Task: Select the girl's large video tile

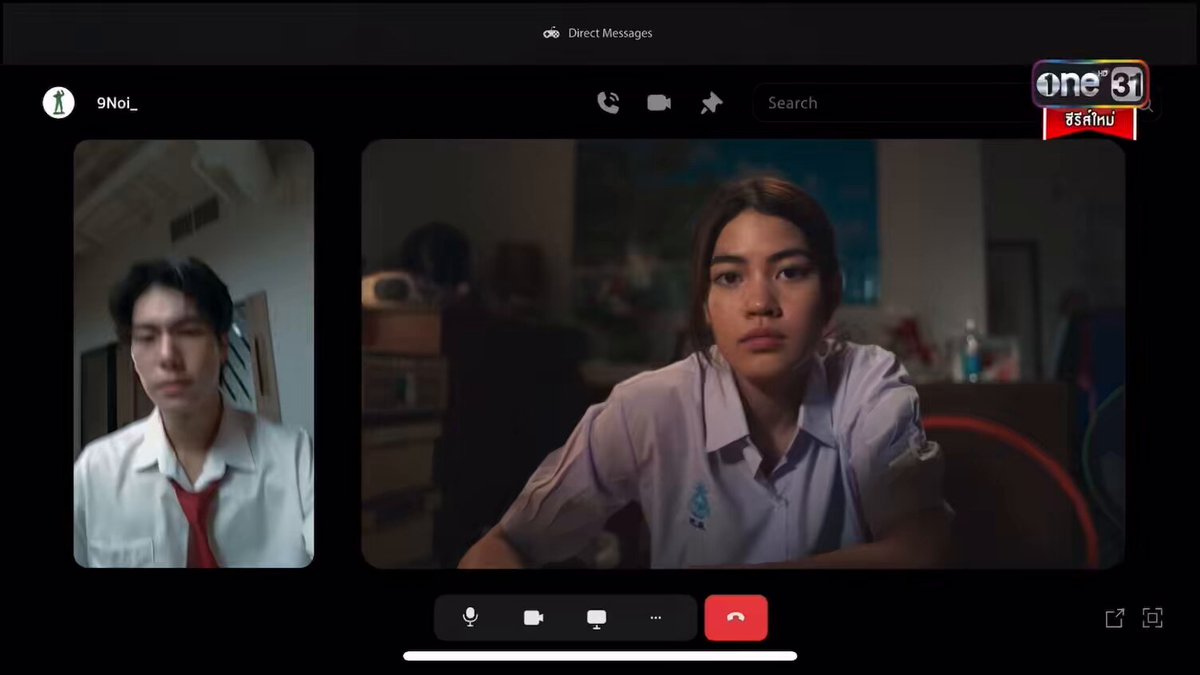Action: [x=743, y=354]
